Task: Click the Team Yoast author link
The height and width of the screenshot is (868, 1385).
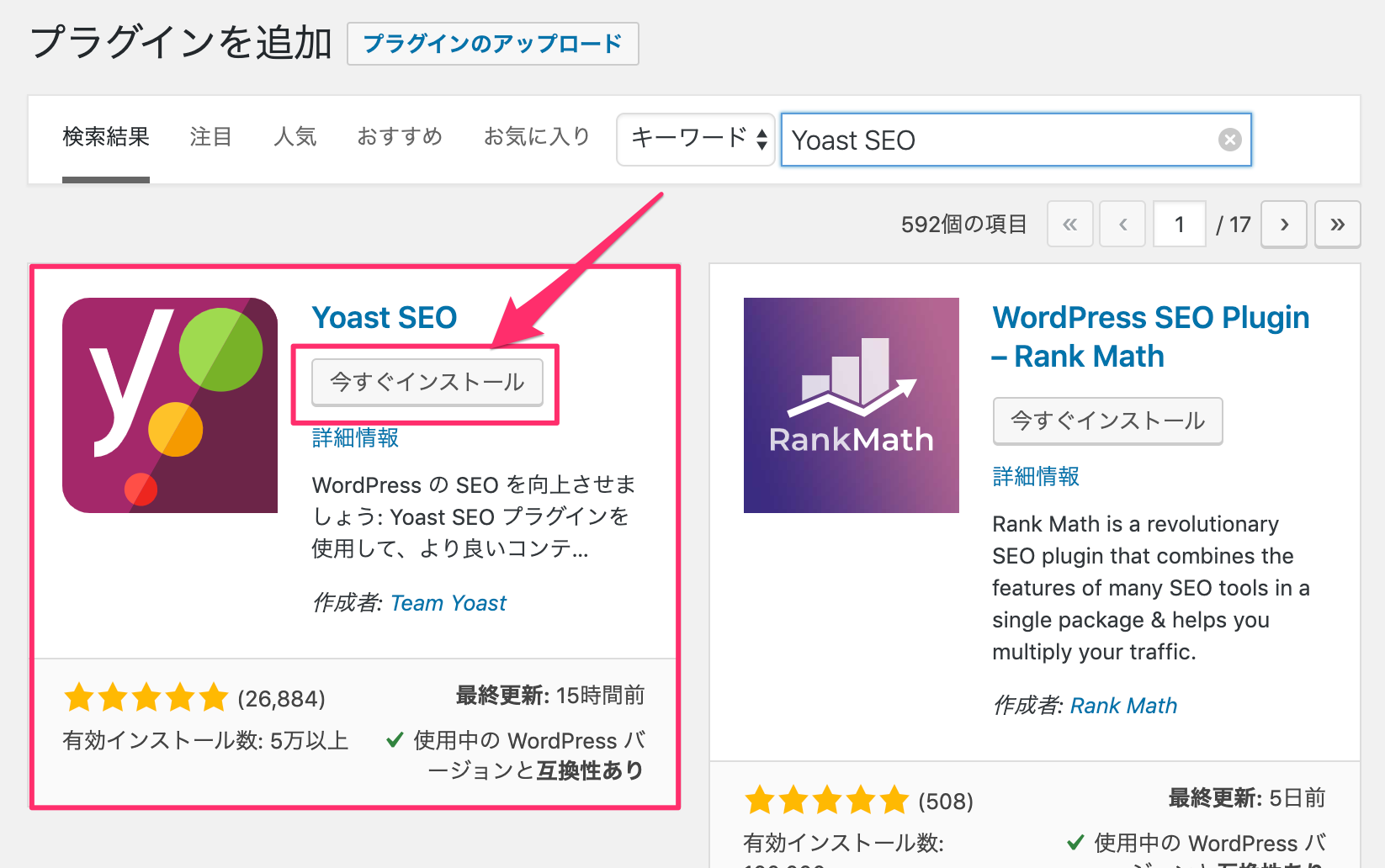Action: [448, 602]
